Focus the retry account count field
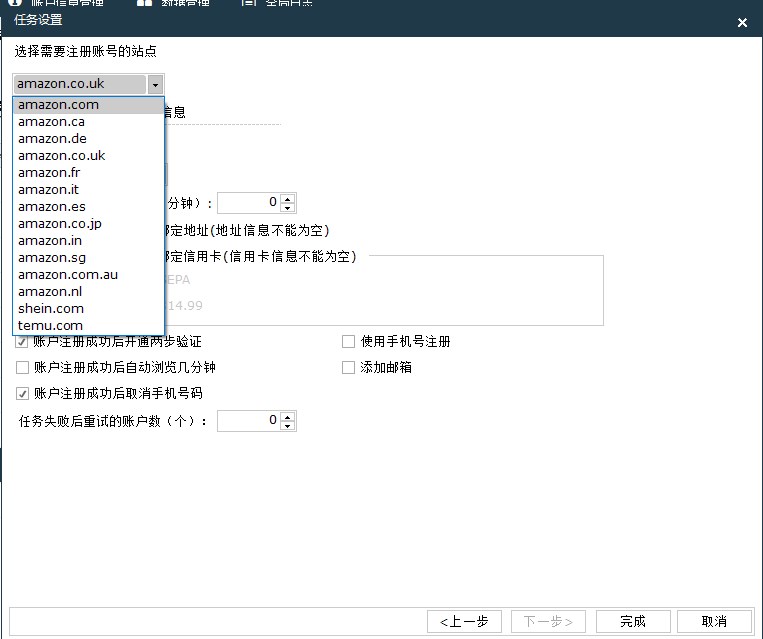763x639 pixels. pyautogui.click(x=250, y=421)
